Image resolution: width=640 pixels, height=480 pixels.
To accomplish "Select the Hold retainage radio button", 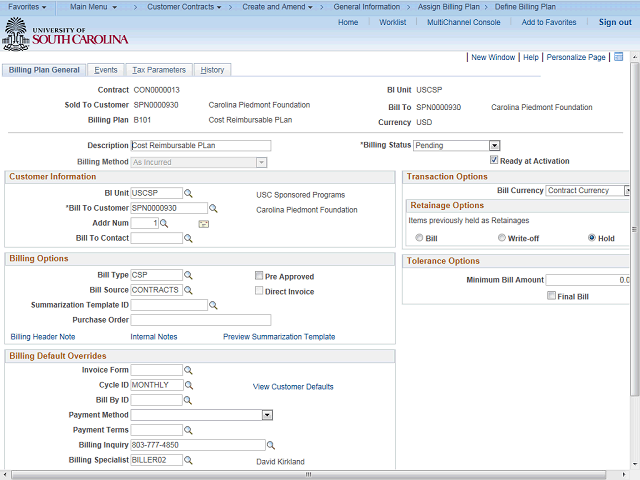I will coord(592,238).
